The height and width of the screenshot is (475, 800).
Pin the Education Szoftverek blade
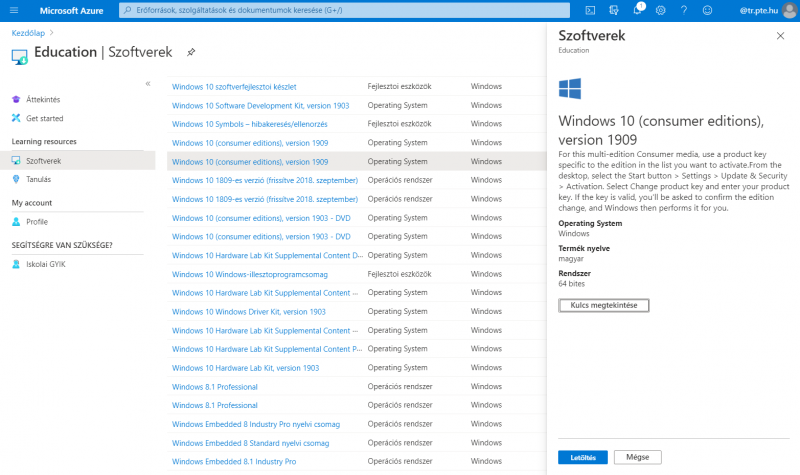tap(191, 52)
